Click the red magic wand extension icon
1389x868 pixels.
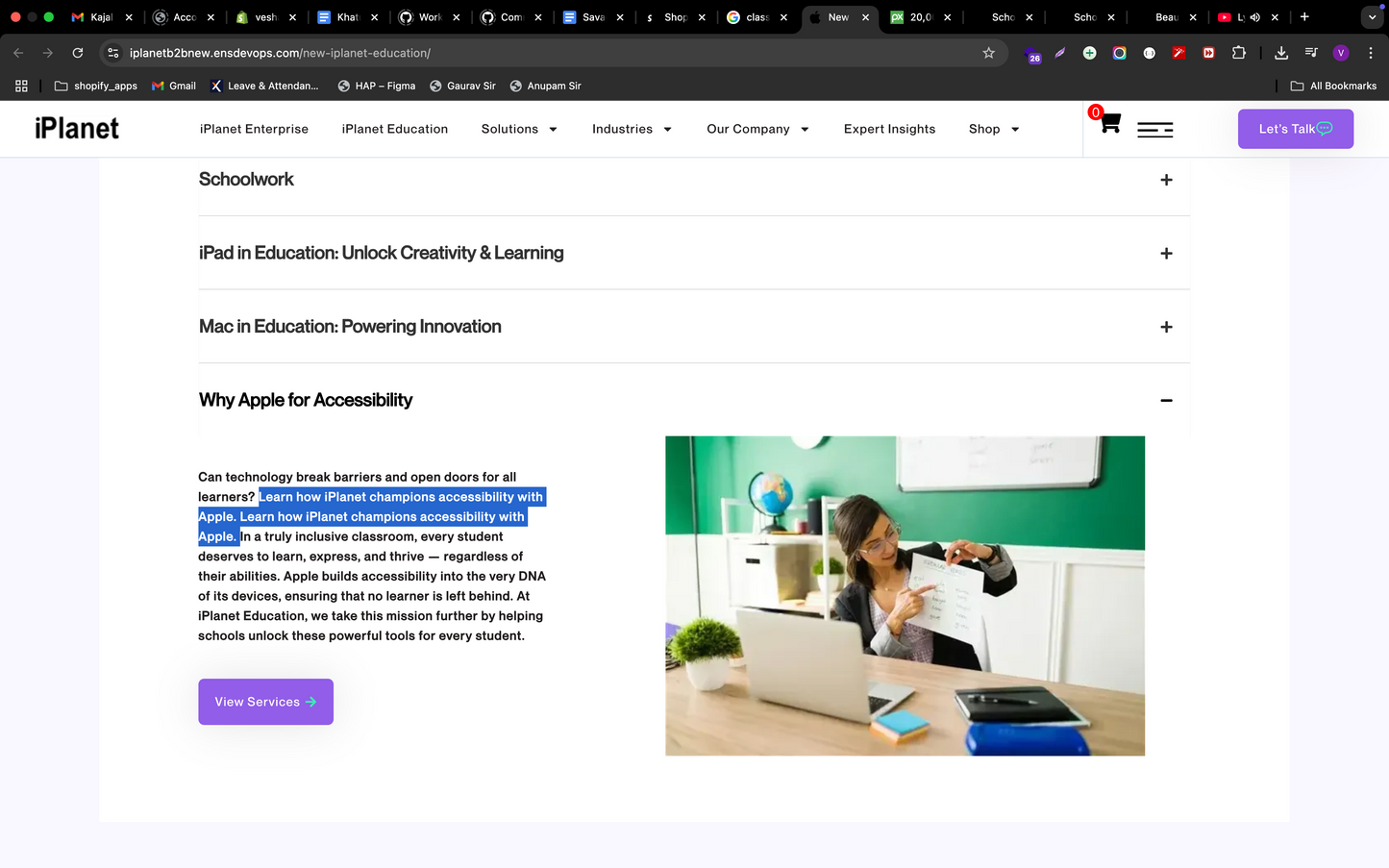(1178, 53)
